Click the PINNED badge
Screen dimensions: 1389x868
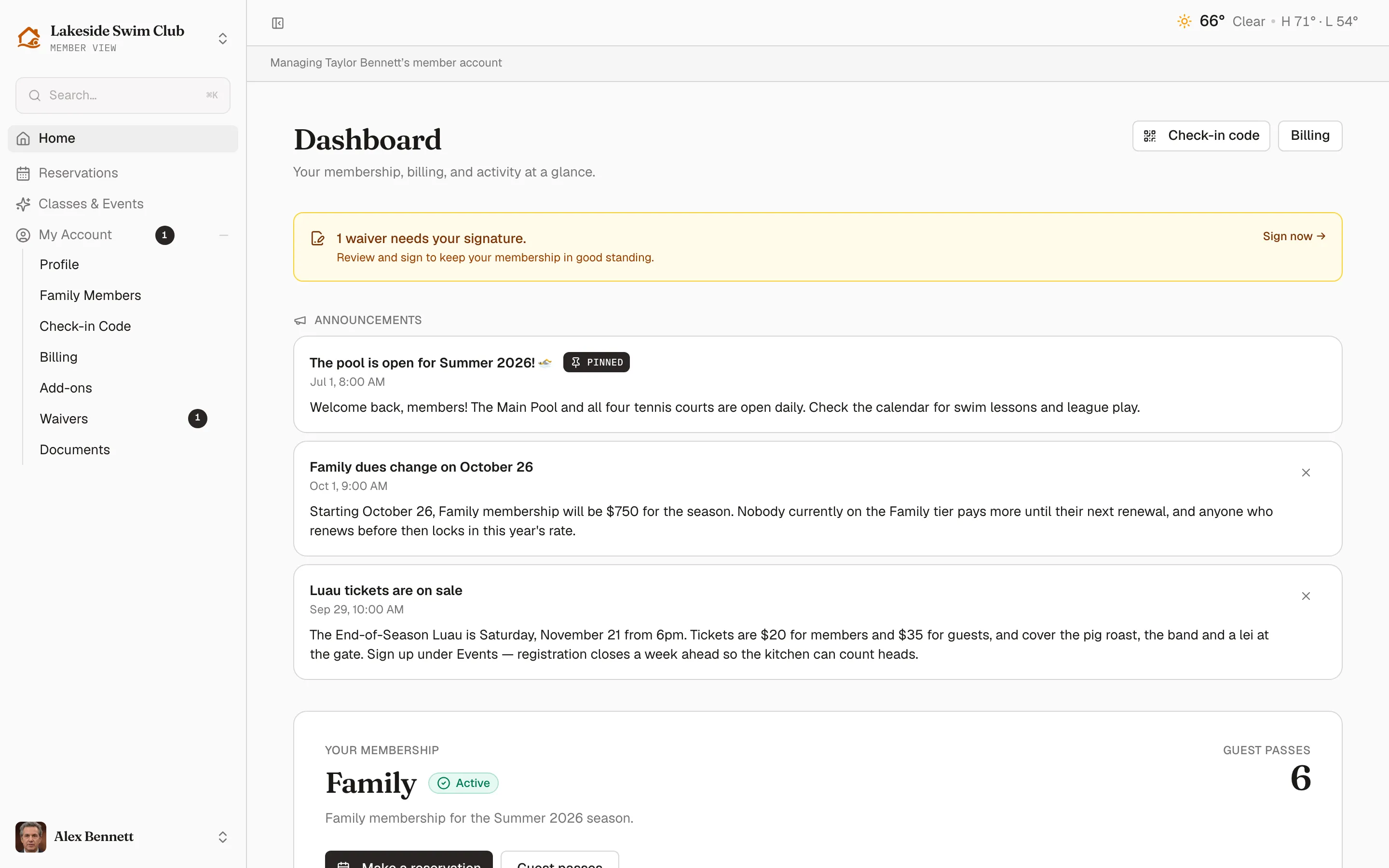[x=596, y=362]
